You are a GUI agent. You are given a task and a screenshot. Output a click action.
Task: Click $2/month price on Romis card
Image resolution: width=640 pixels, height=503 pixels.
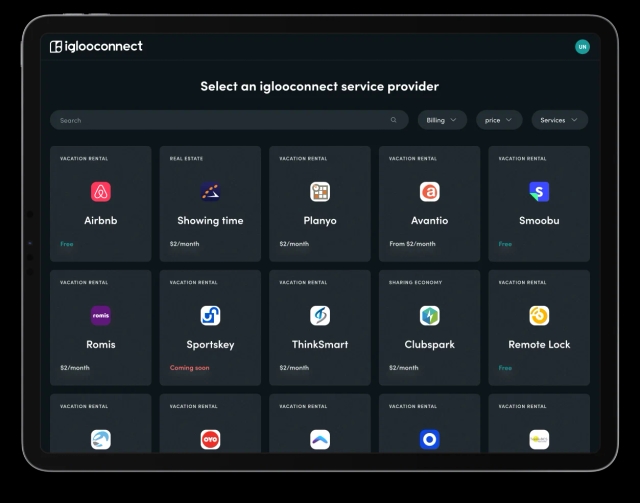tap(75, 367)
